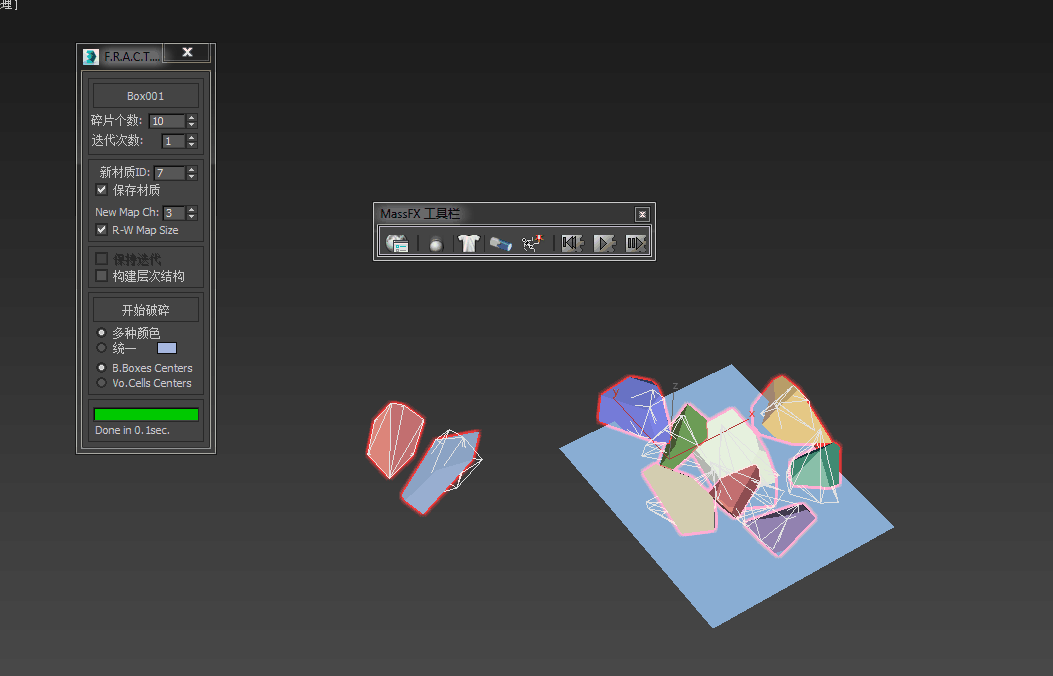Open the uniform color swatch

[x=167, y=348]
